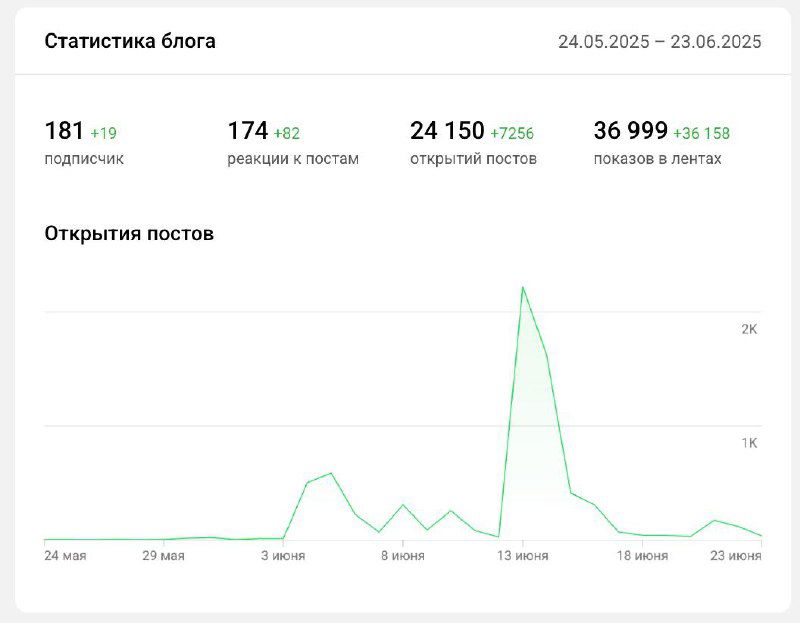This screenshot has height=623, width=800.
Task: Click the Статистика блога header
Action: 130,42
